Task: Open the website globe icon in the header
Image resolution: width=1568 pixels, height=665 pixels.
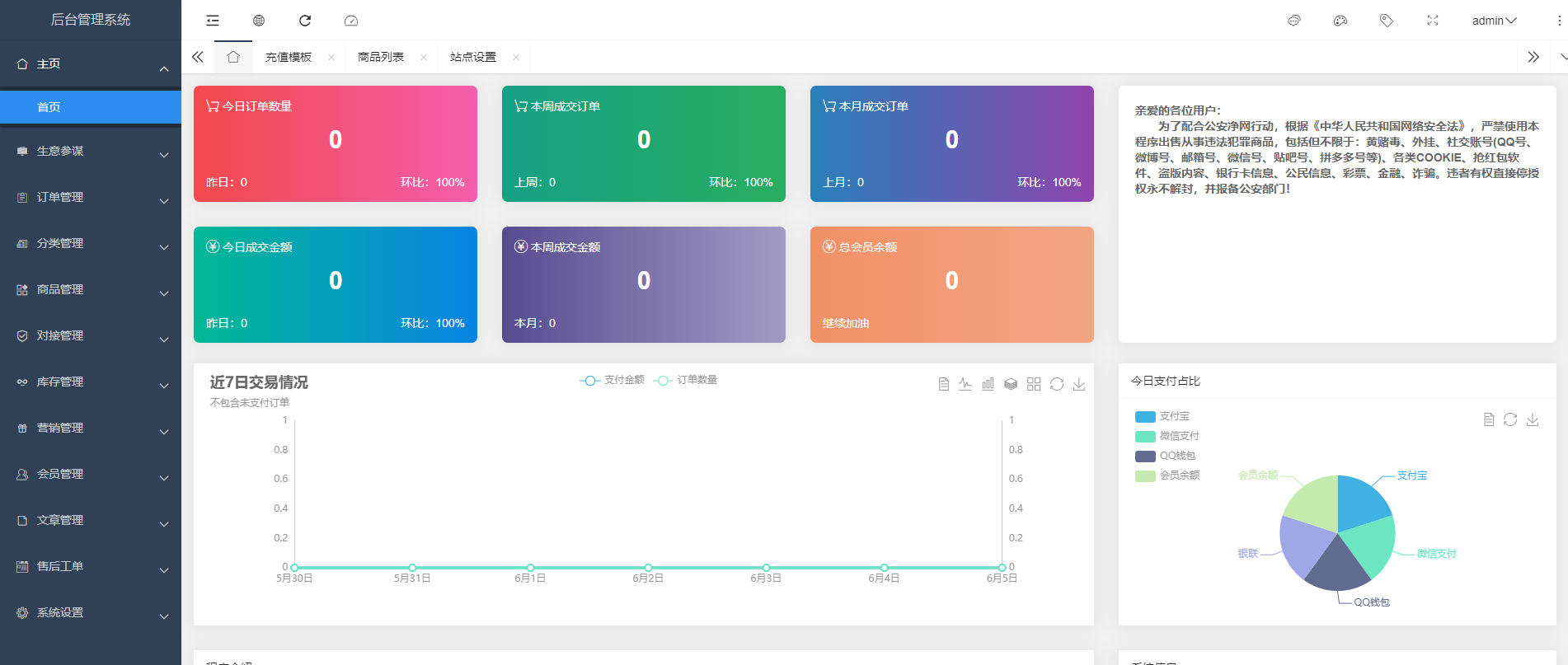Action: pos(259,21)
